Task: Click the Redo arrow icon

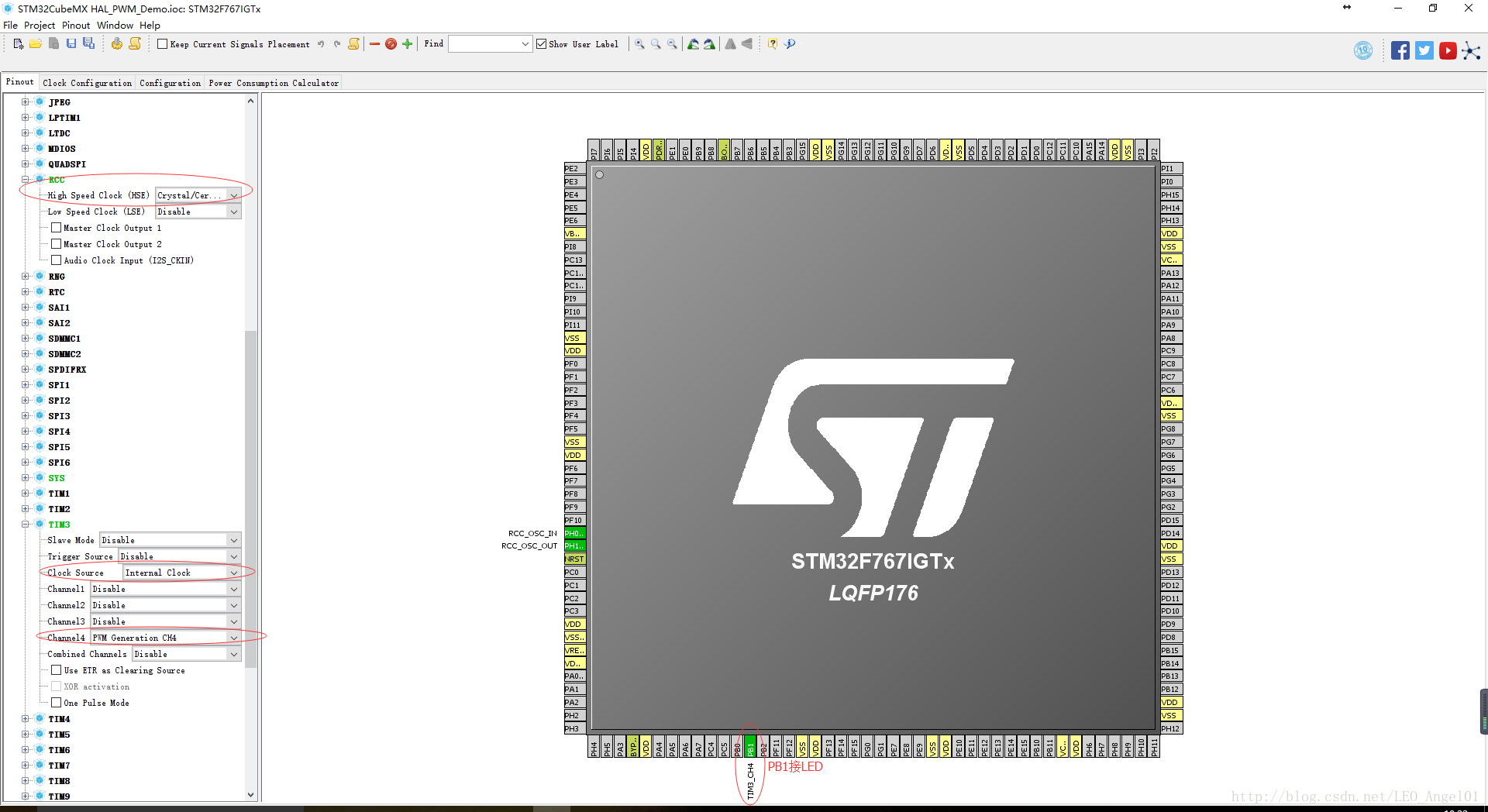Action: [x=337, y=44]
